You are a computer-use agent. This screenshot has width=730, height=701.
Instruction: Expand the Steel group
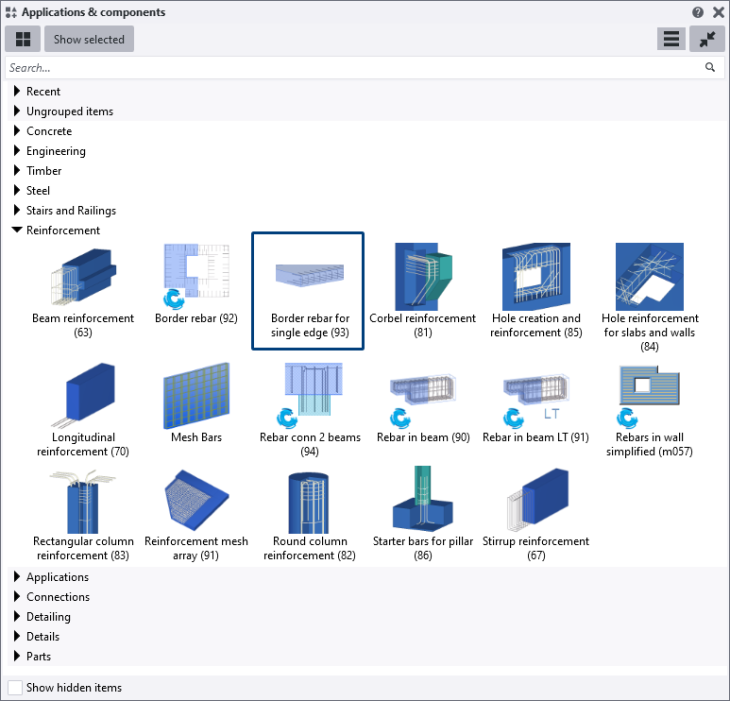(17, 190)
